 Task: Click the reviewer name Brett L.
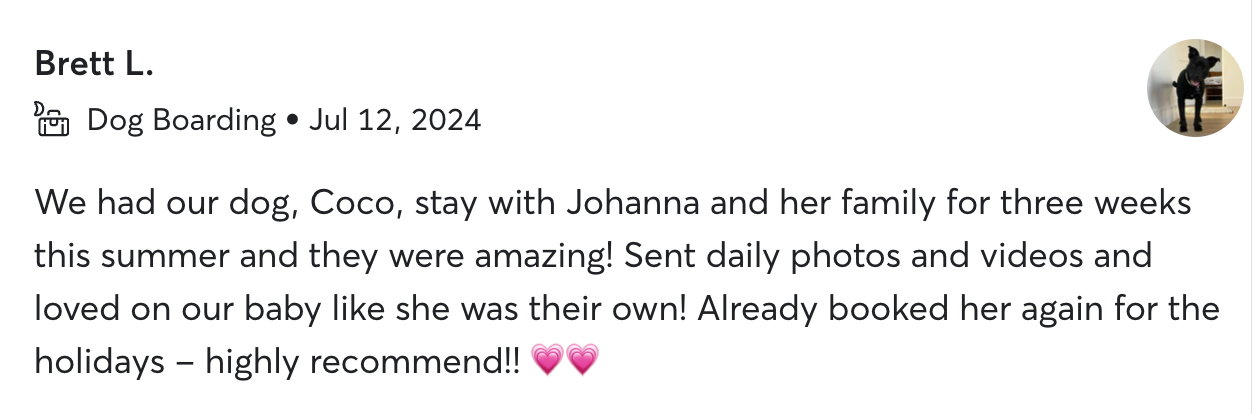(x=95, y=63)
